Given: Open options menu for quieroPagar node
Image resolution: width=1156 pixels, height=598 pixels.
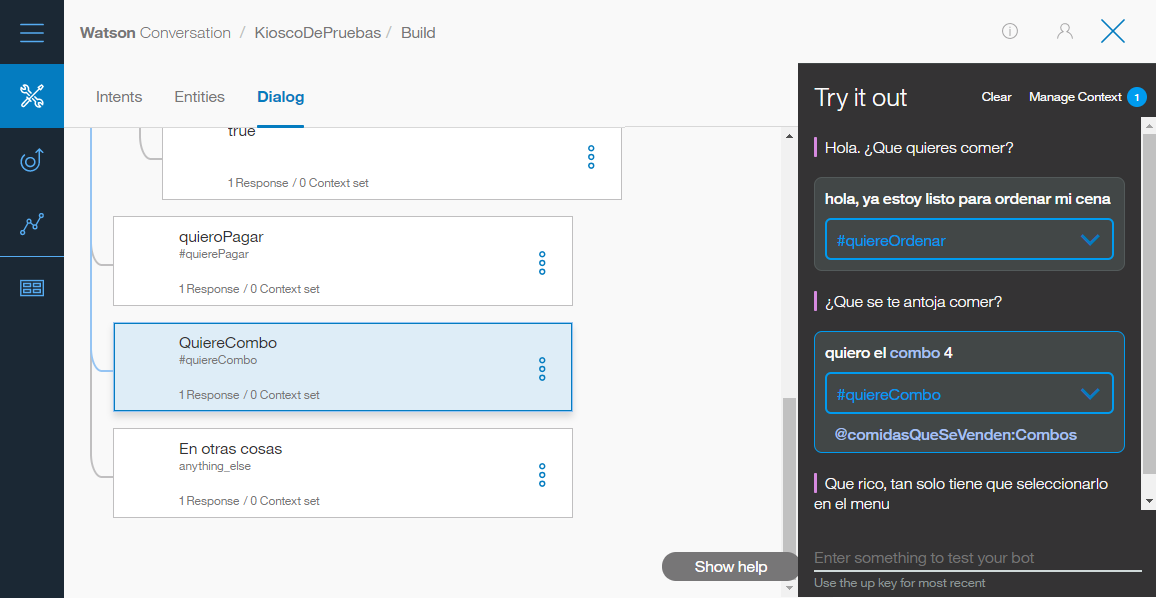Looking at the screenshot, I should [x=542, y=263].
